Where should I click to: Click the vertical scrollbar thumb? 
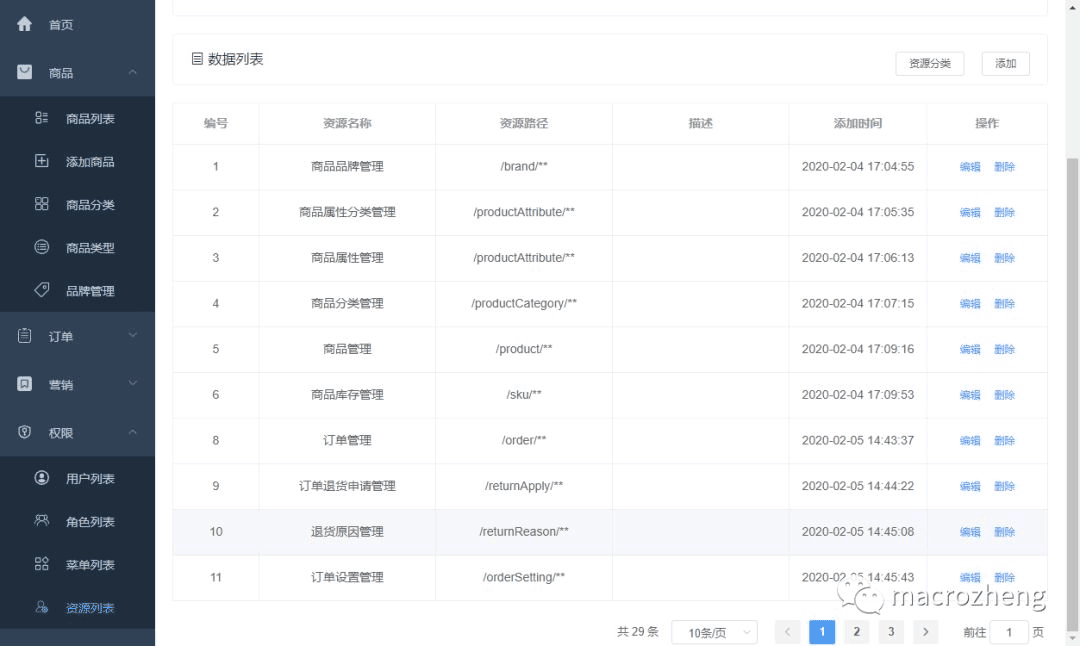(x=1072, y=393)
